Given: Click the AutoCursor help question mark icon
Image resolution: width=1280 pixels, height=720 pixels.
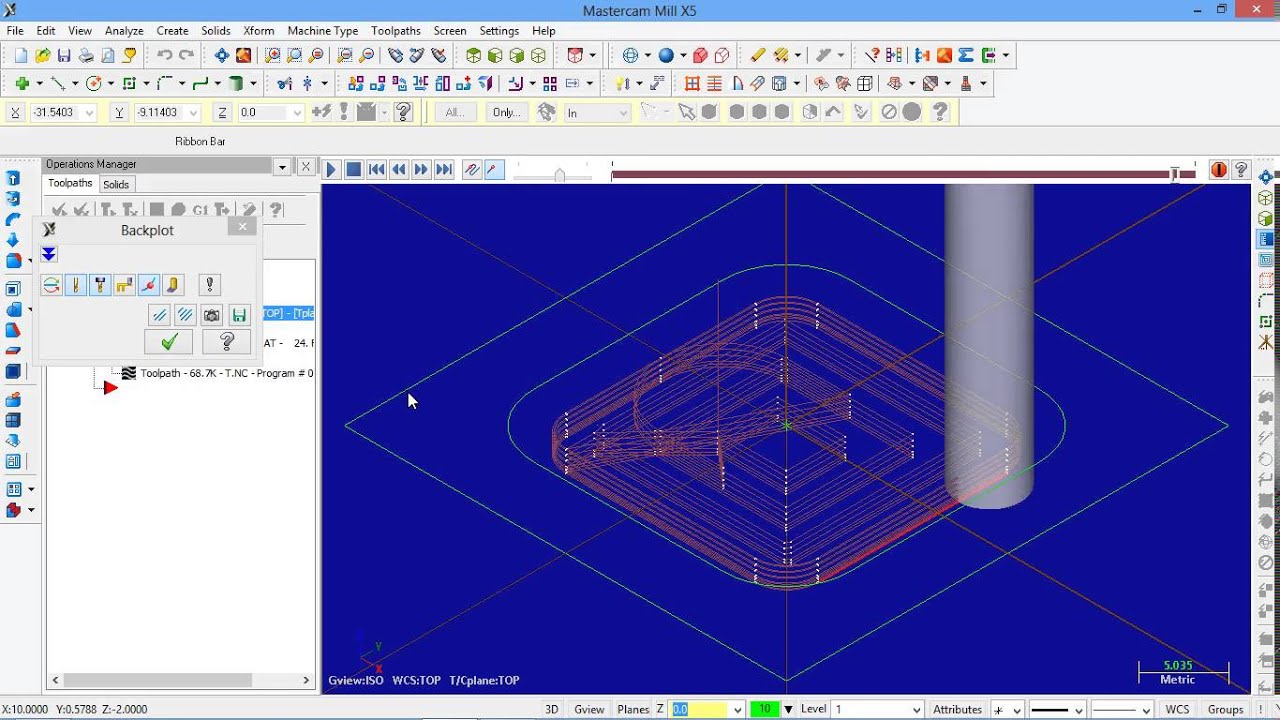Looking at the screenshot, I should [403, 112].
